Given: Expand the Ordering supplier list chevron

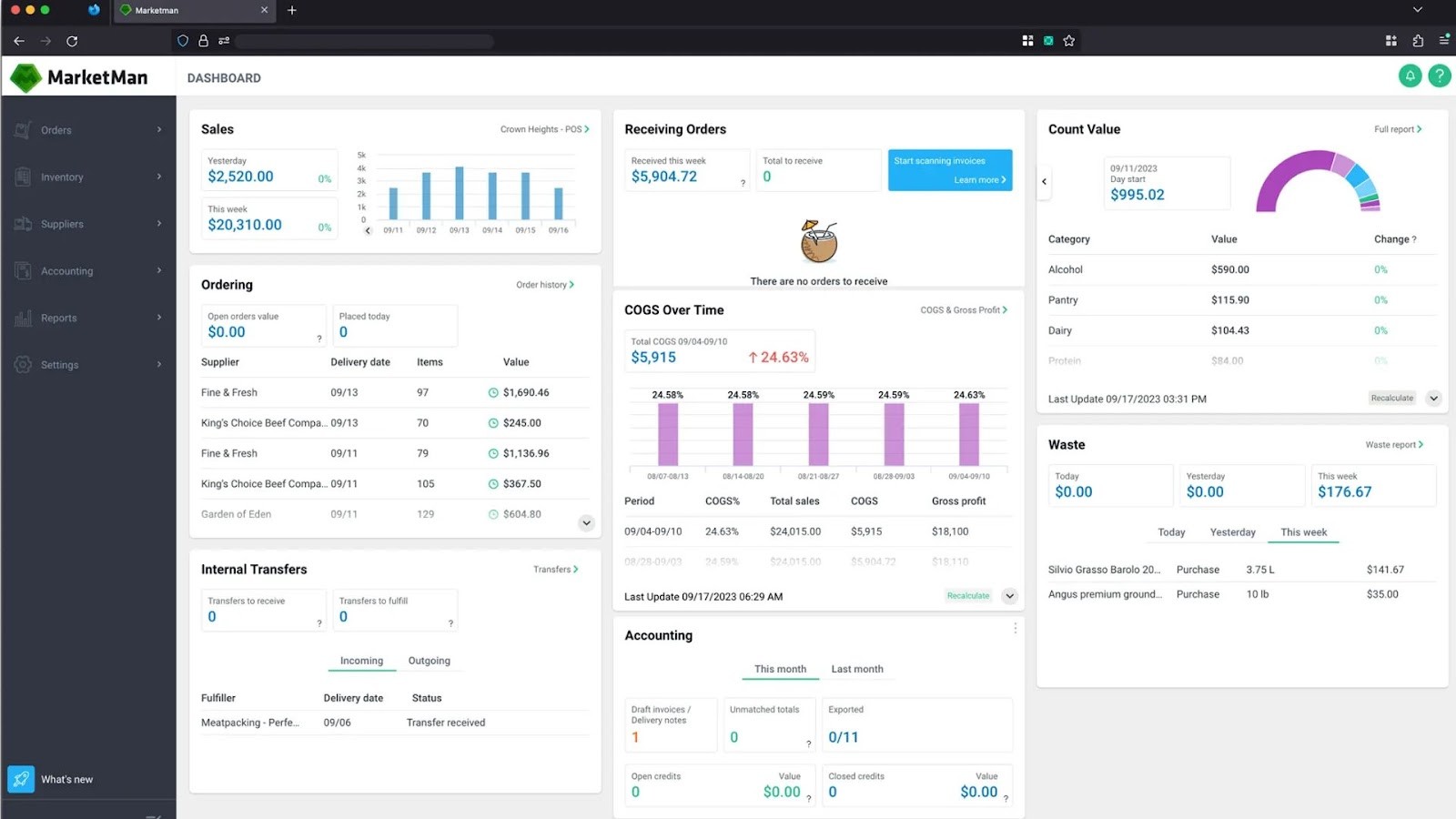Looking at the screenshot, I should click(586, 522).
